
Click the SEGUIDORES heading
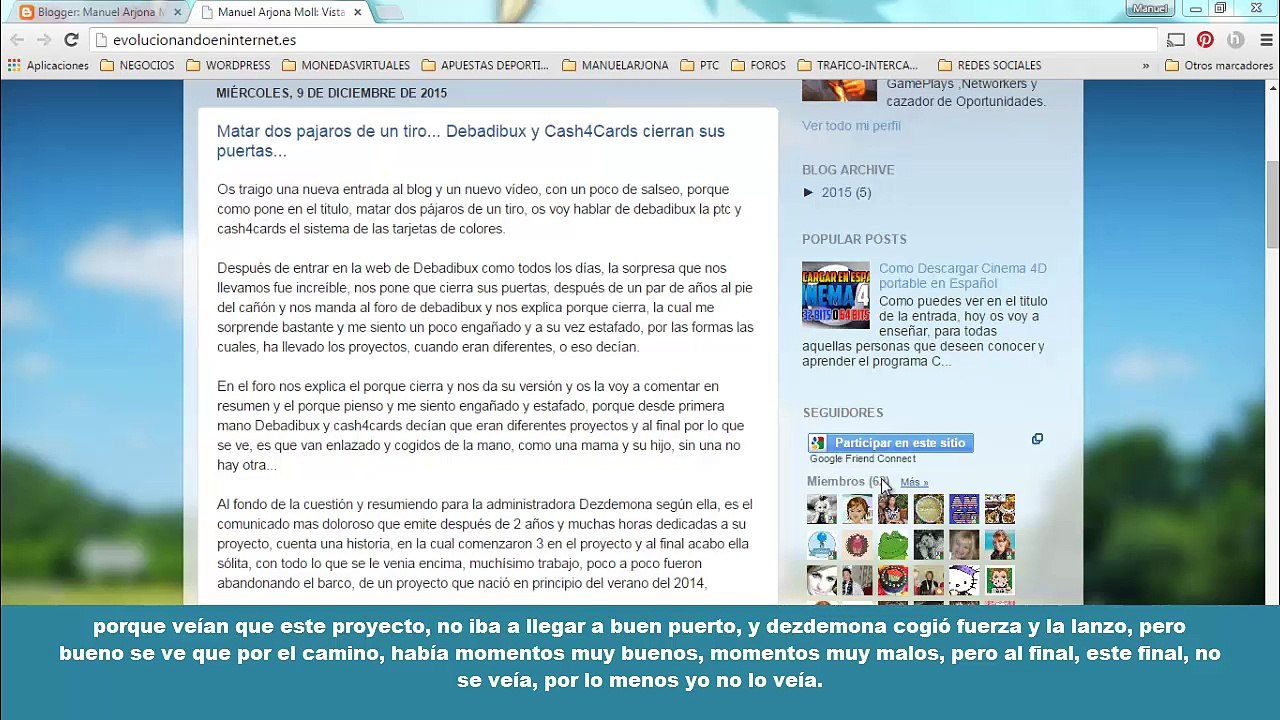tap(843, 412)
